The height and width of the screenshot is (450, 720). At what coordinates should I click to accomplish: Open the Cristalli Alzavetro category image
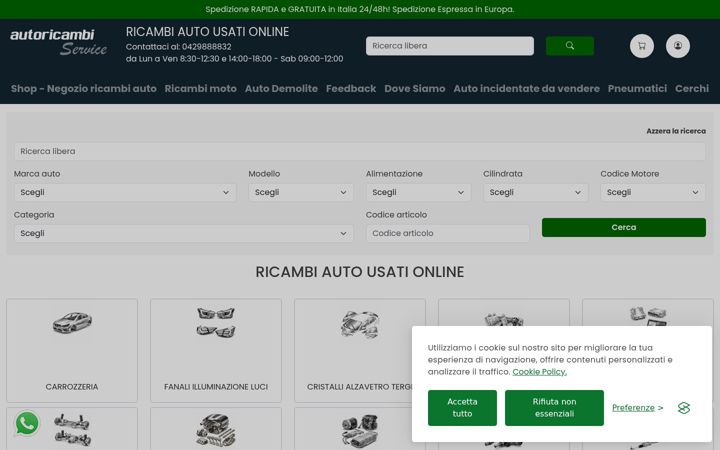tap(360, 323)
